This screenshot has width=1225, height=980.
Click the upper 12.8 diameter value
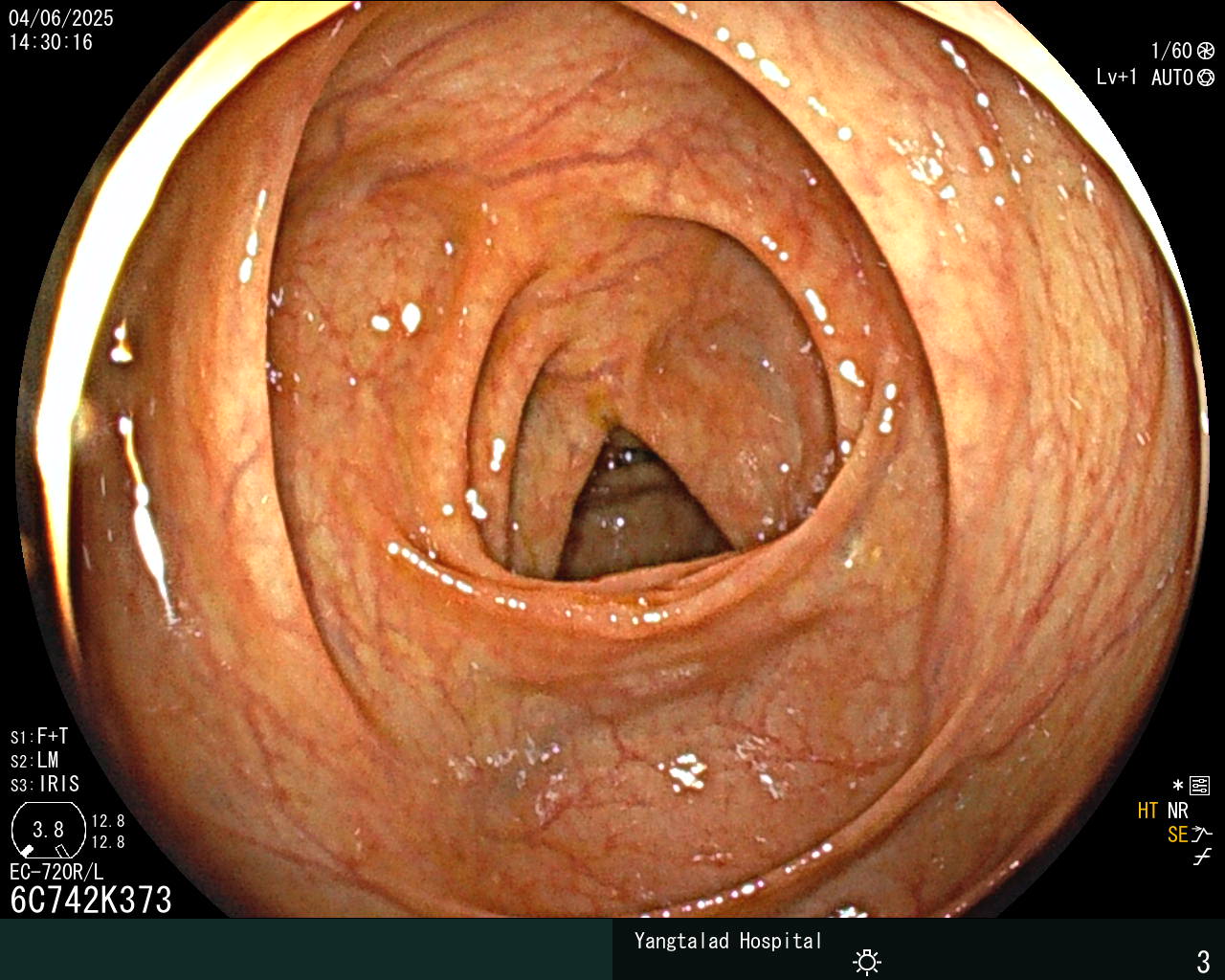[x=108, y=821]
